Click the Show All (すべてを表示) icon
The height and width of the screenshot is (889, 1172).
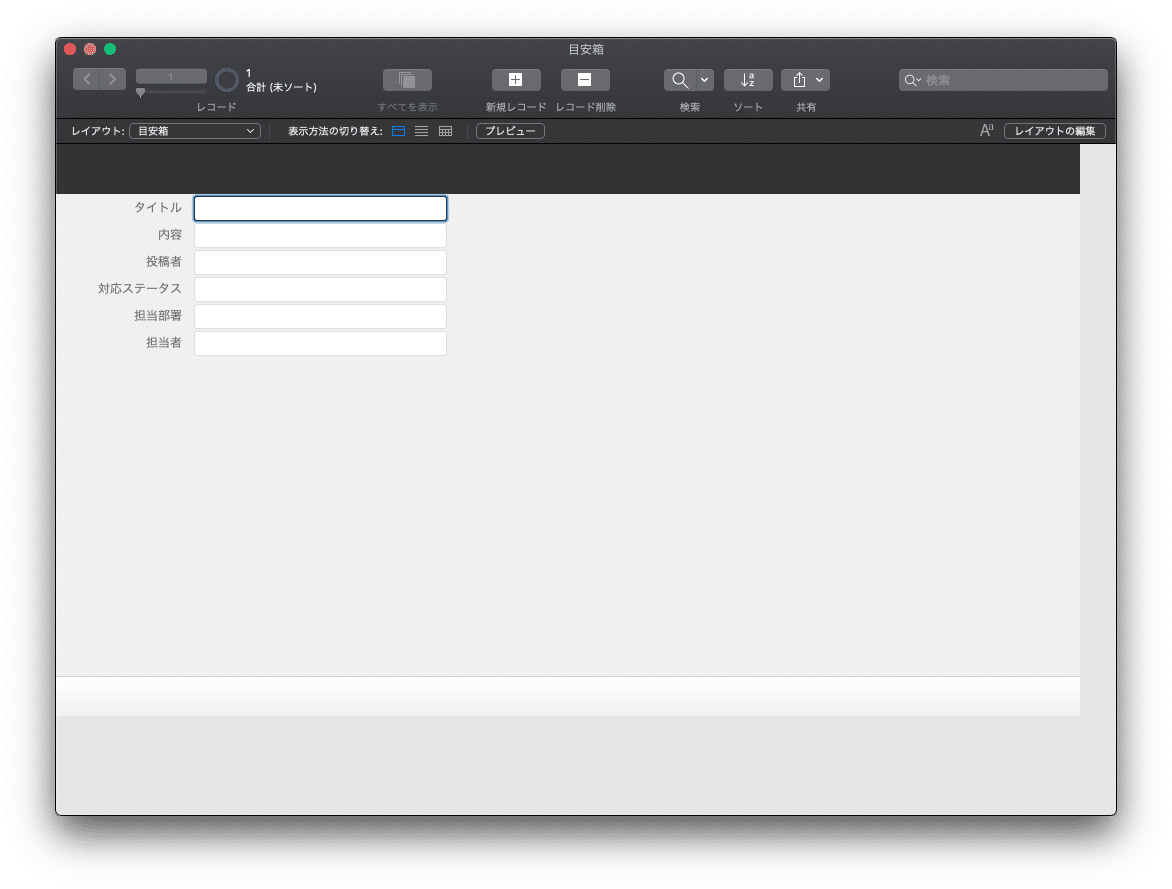pyautogui.click(x=407, y=80)
